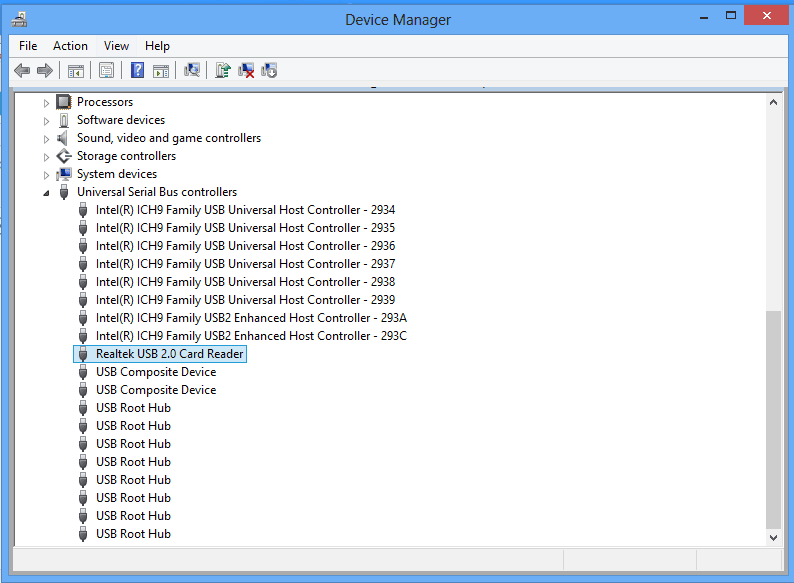
Task: Select ICH9 USB Universal Host Controller - 2938
Action: click(245, 282)
